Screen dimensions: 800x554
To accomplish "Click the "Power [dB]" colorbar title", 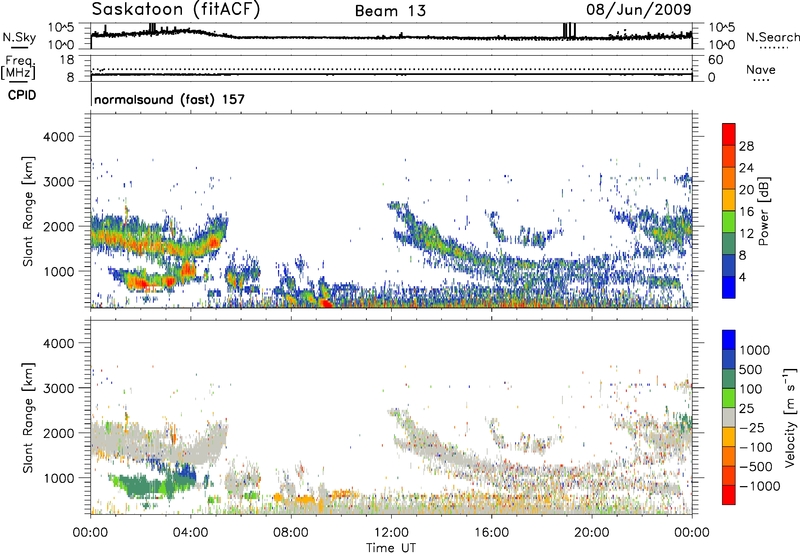I will tap(763, 211).
